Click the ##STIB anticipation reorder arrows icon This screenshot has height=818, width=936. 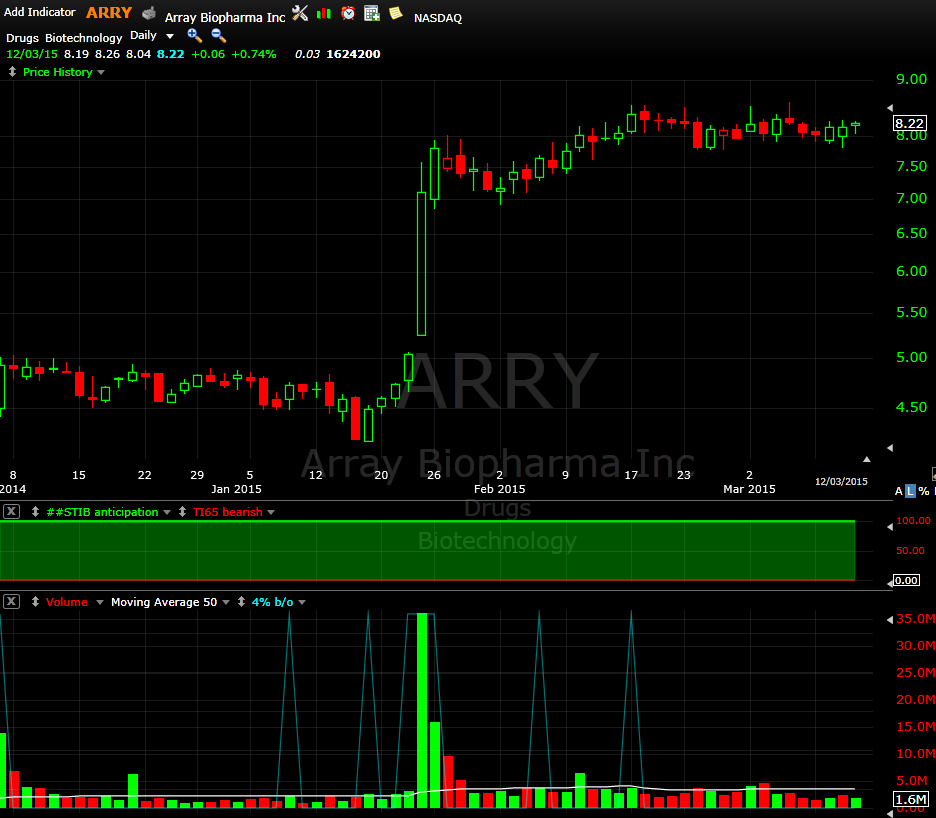coord(35,512)
